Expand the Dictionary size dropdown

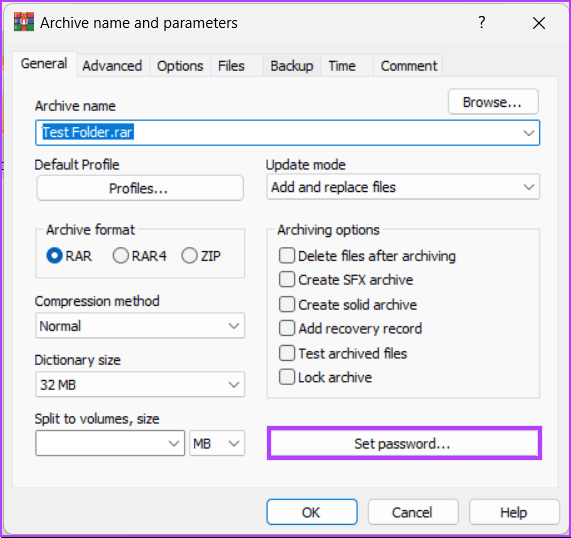tap(140, 384)
